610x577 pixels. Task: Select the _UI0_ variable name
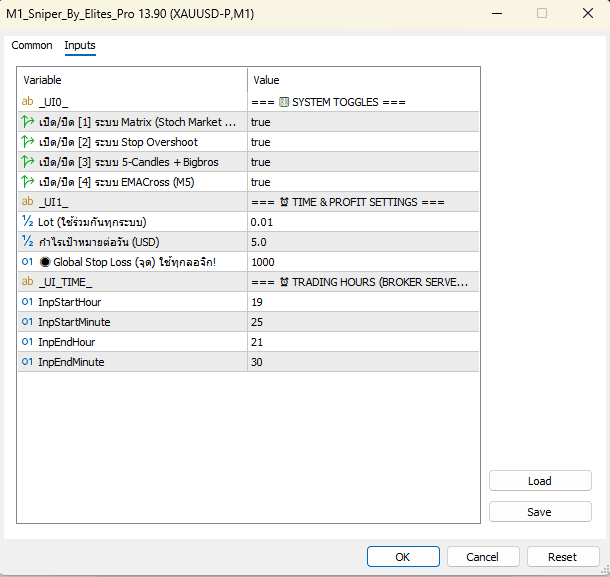tap(54, 102)
